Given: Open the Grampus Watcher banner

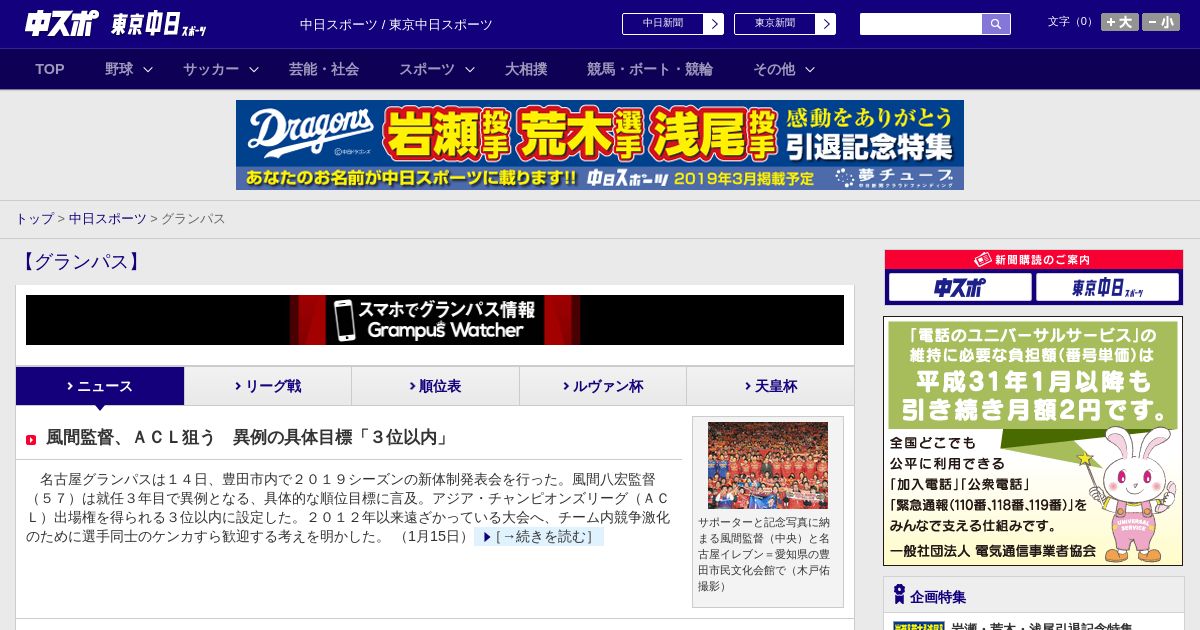Looking at the screenshot, I should point(435,320).
